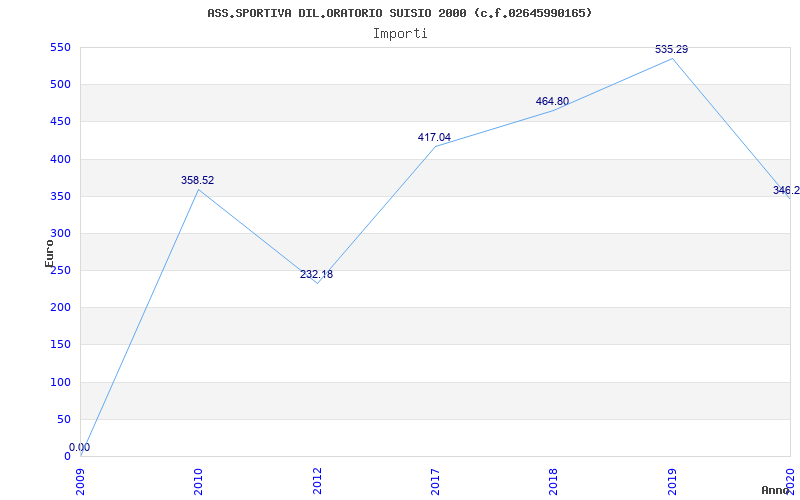Click the 100 y-axis tick label
800x500 pixels.
click(60, 382)
